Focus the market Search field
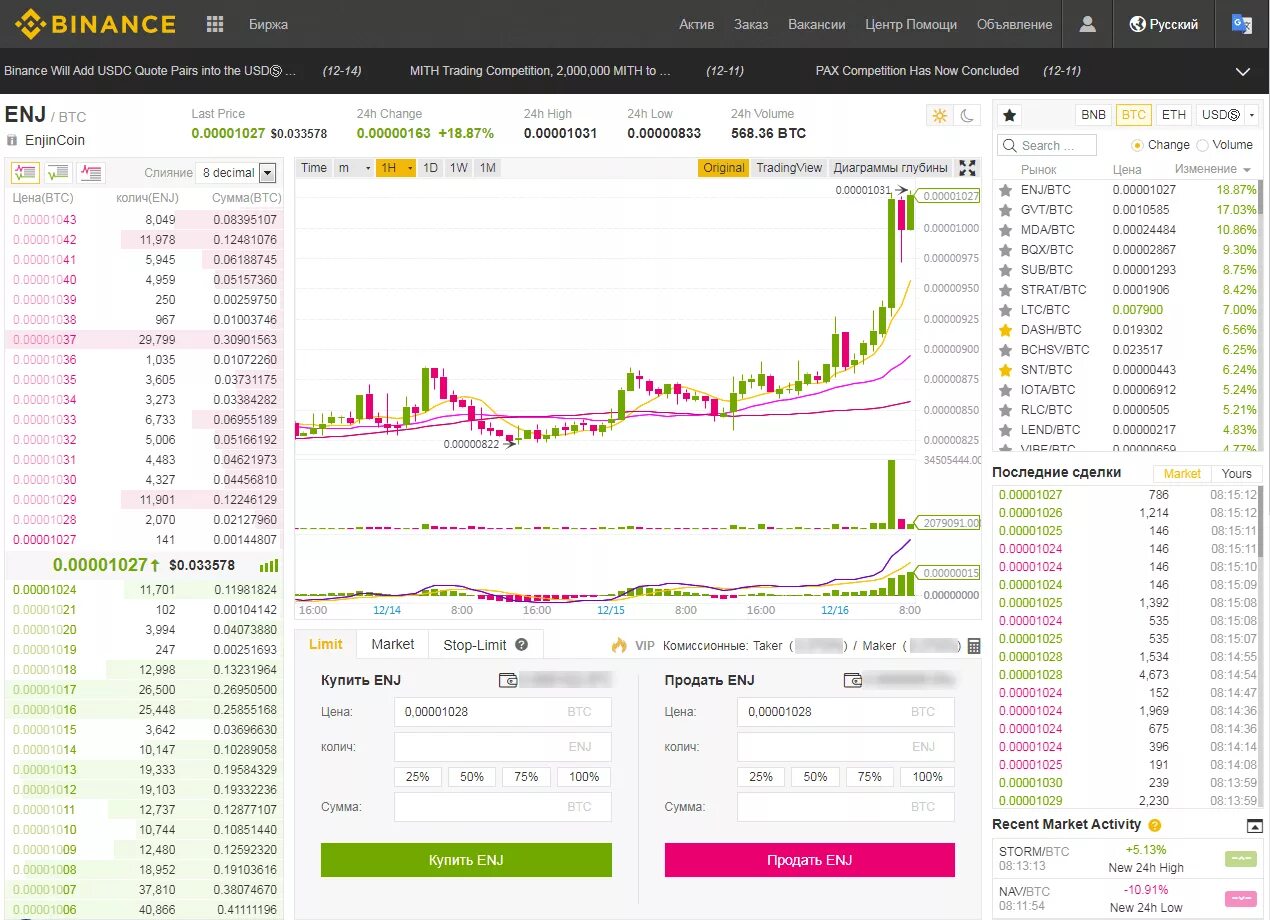 1047,145
